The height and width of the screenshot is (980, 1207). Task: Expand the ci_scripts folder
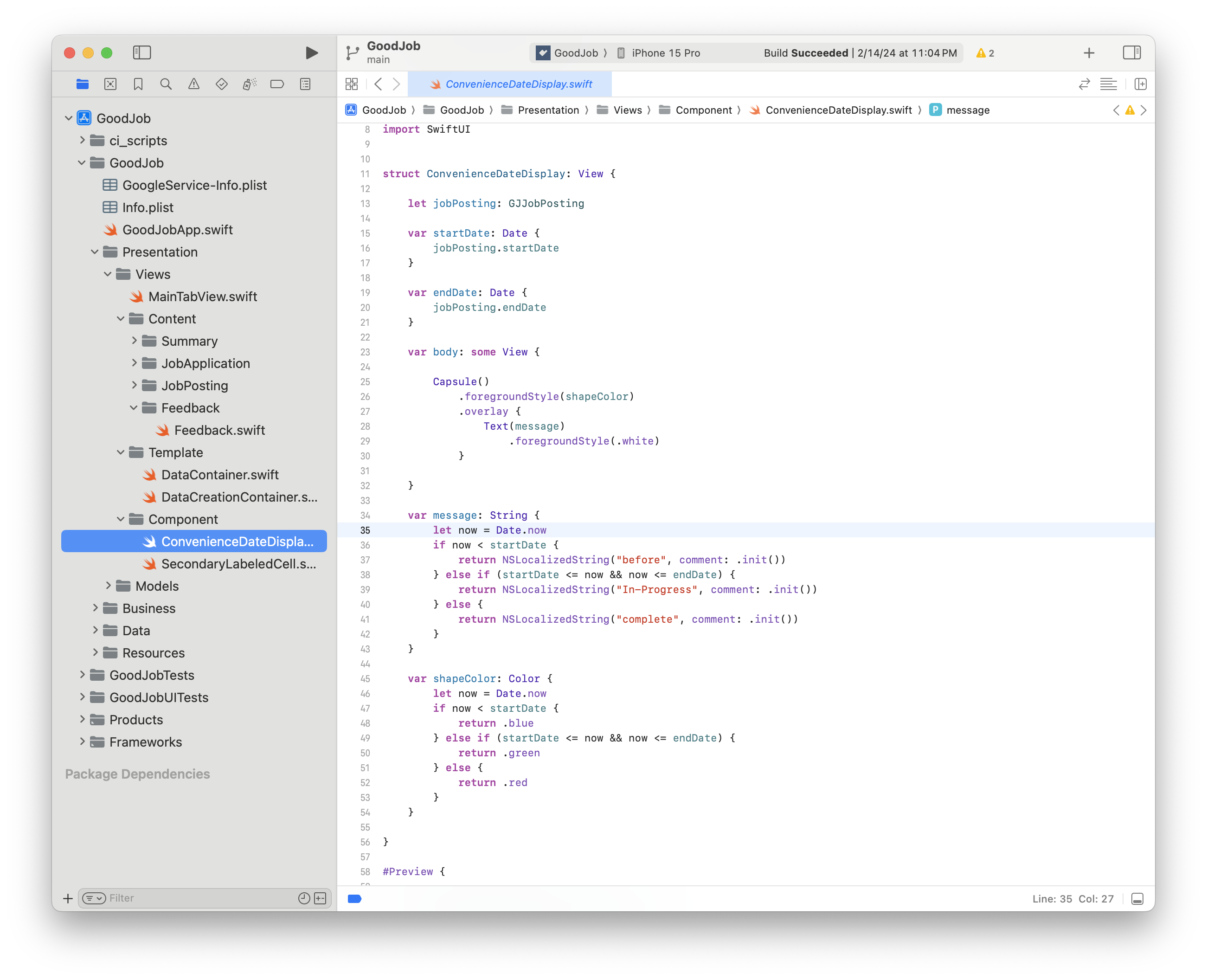(x=83, y=140)
